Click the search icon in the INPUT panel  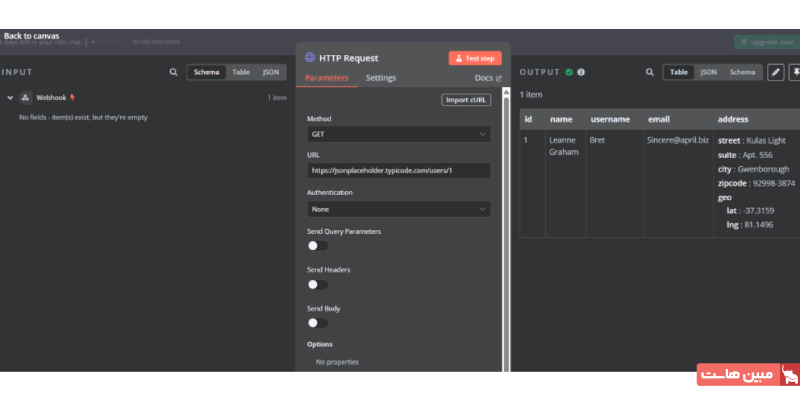[173, 72]
